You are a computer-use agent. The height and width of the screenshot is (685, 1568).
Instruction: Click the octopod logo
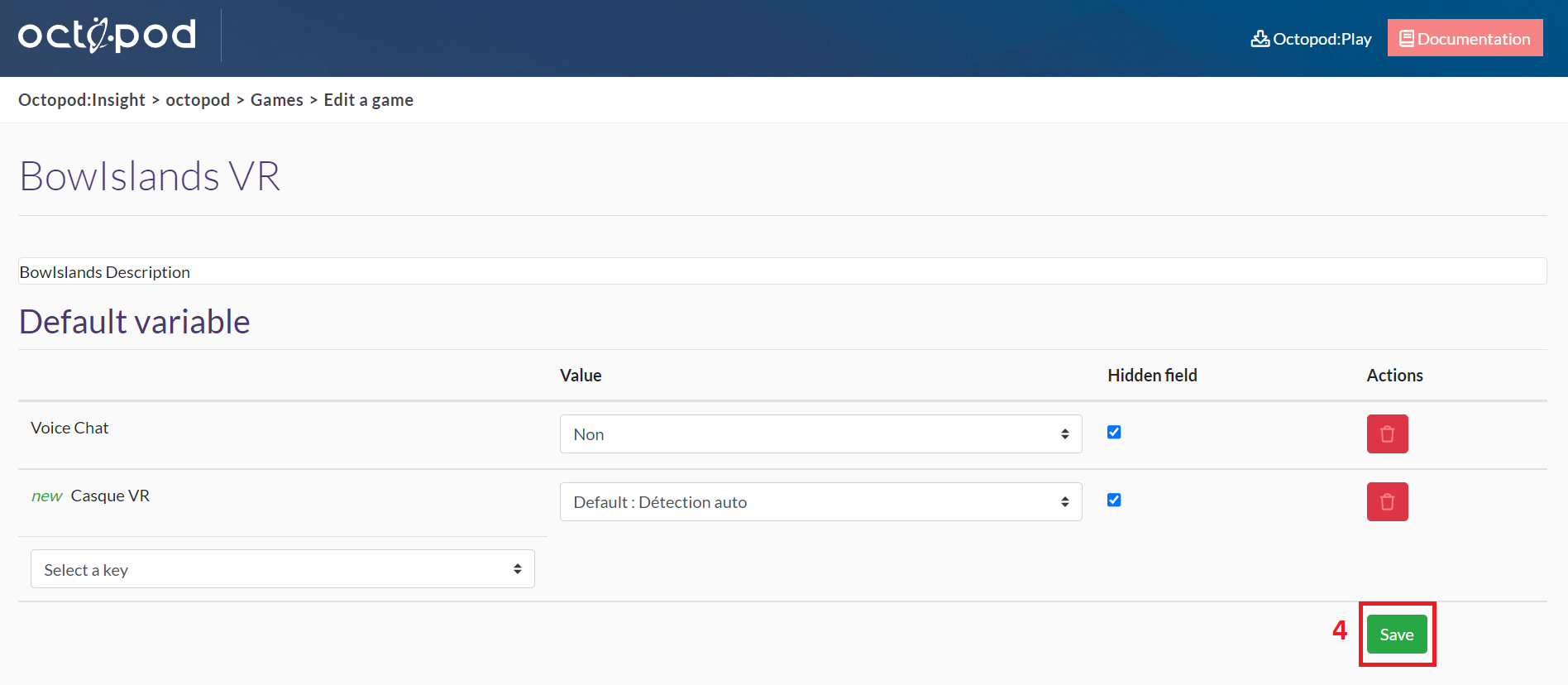tap(108, 36)
